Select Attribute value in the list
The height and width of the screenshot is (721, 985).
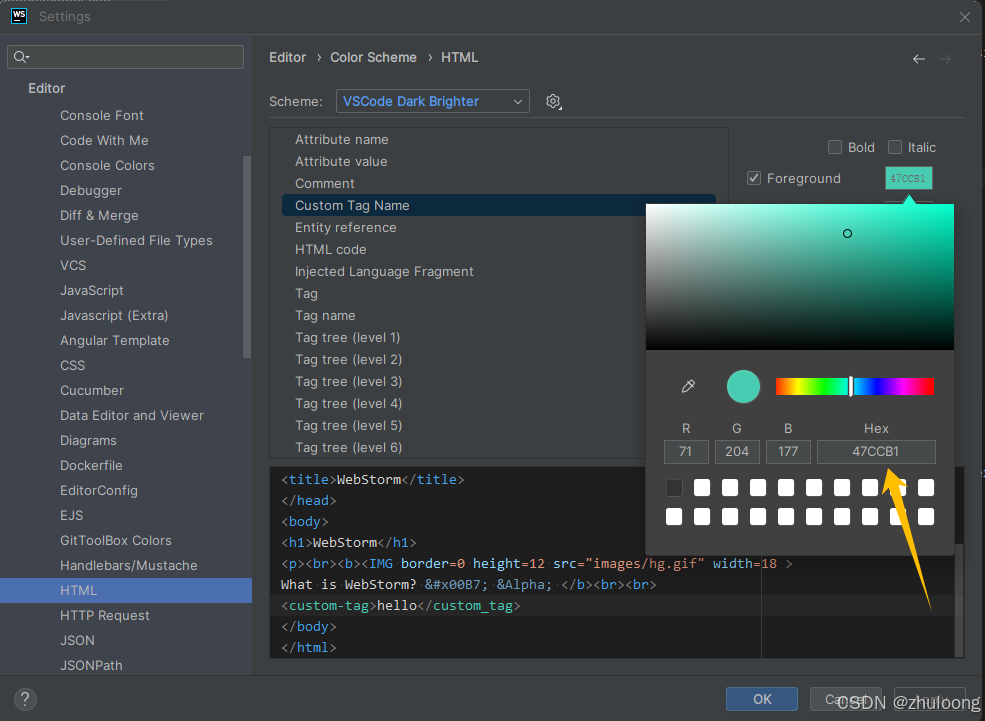pyautogui.click(x=341, y=161)
